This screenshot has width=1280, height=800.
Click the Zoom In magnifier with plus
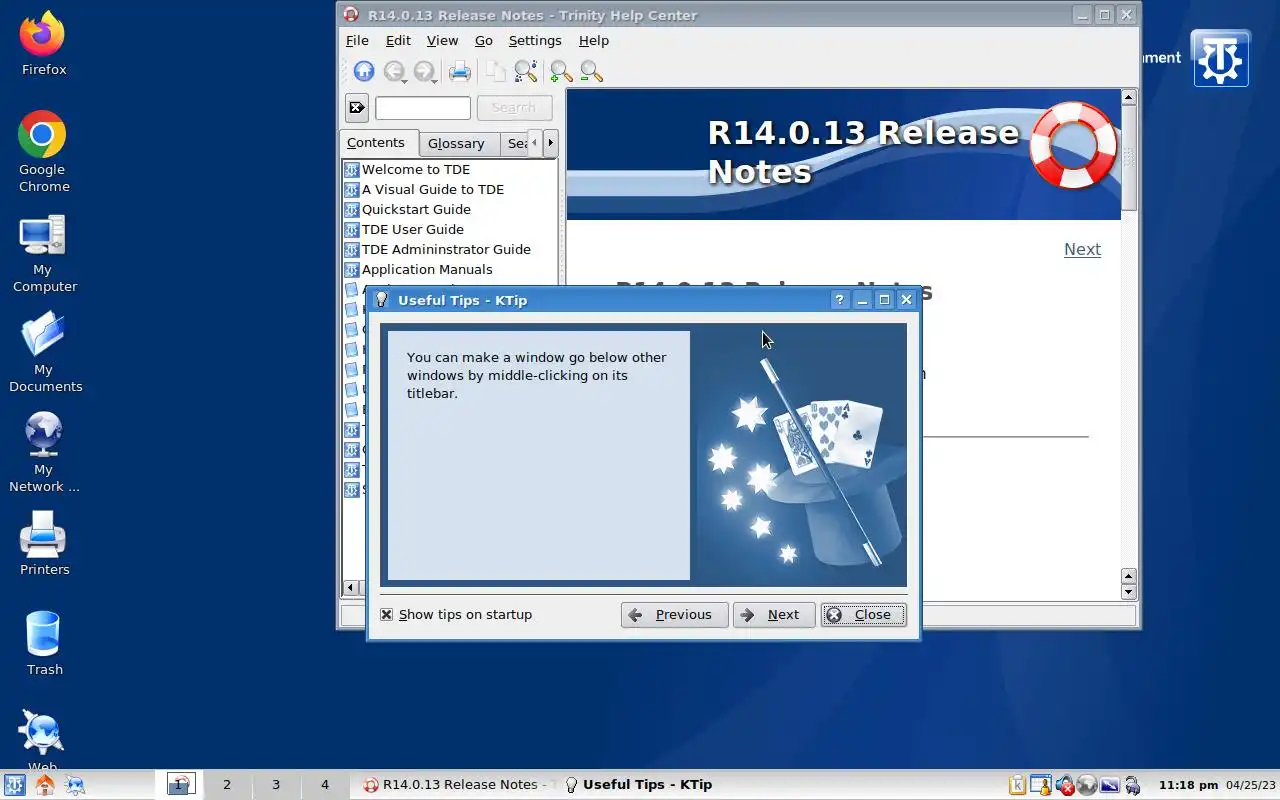point(561,71)
